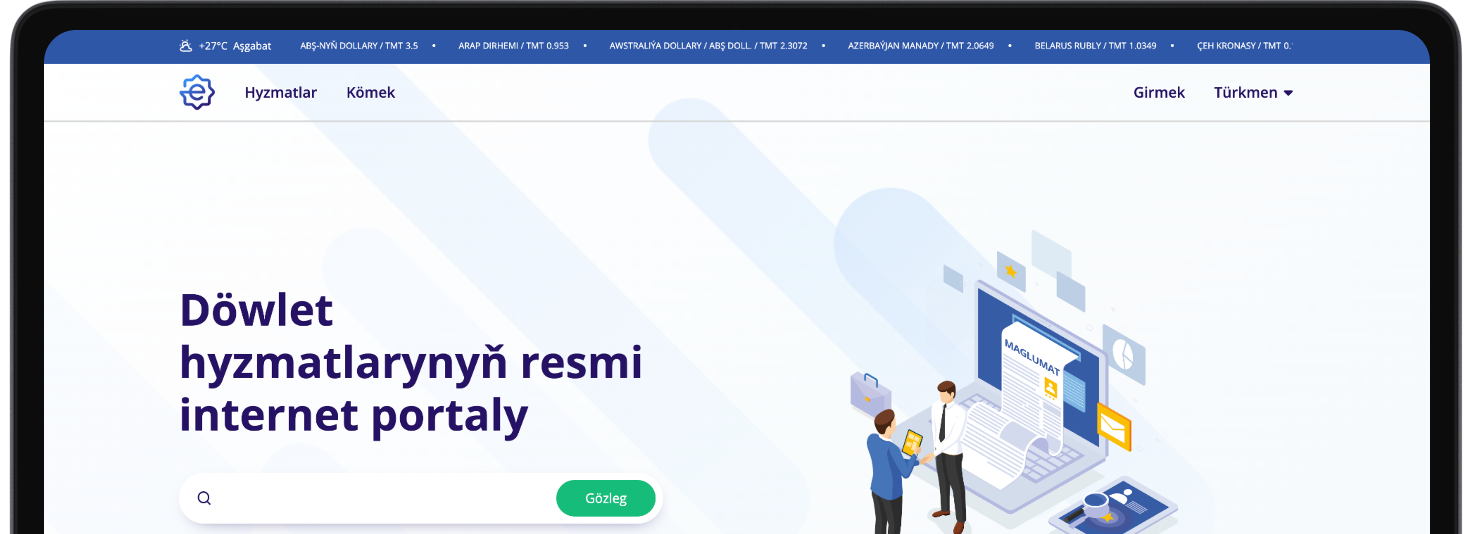Open the Hyzmatlar menu
1470x534 pixels.
click(x=281, y=93)
